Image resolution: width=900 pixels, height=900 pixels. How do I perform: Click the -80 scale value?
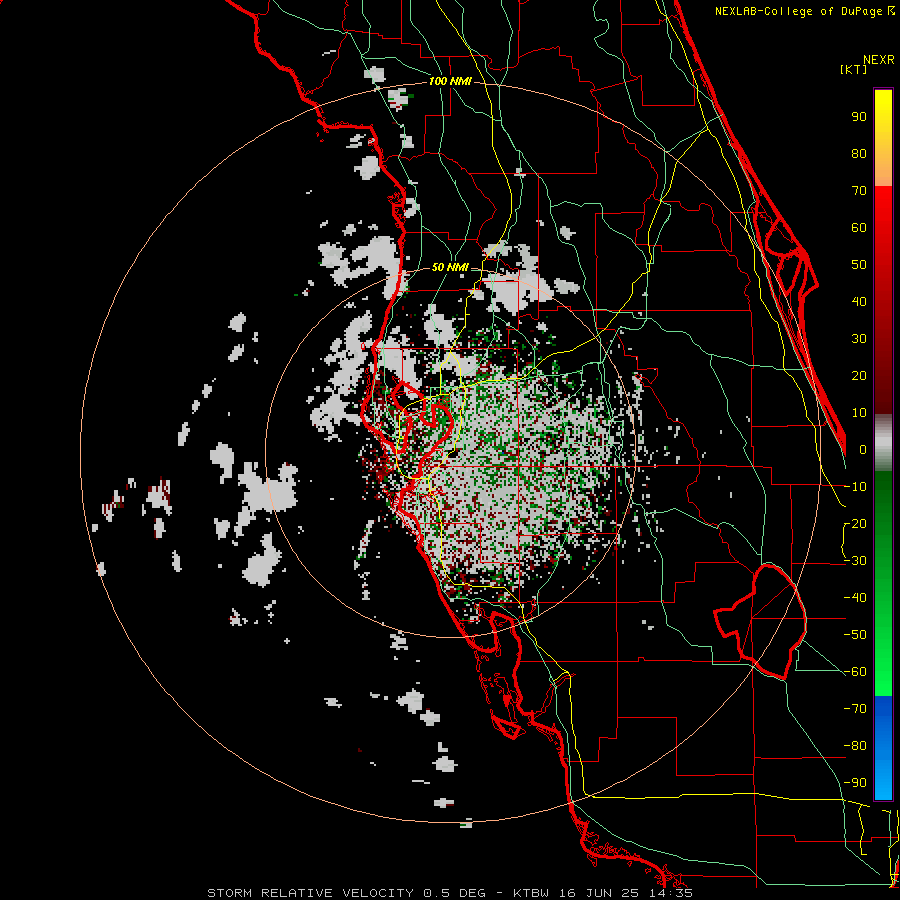click(x=855, y=746)
